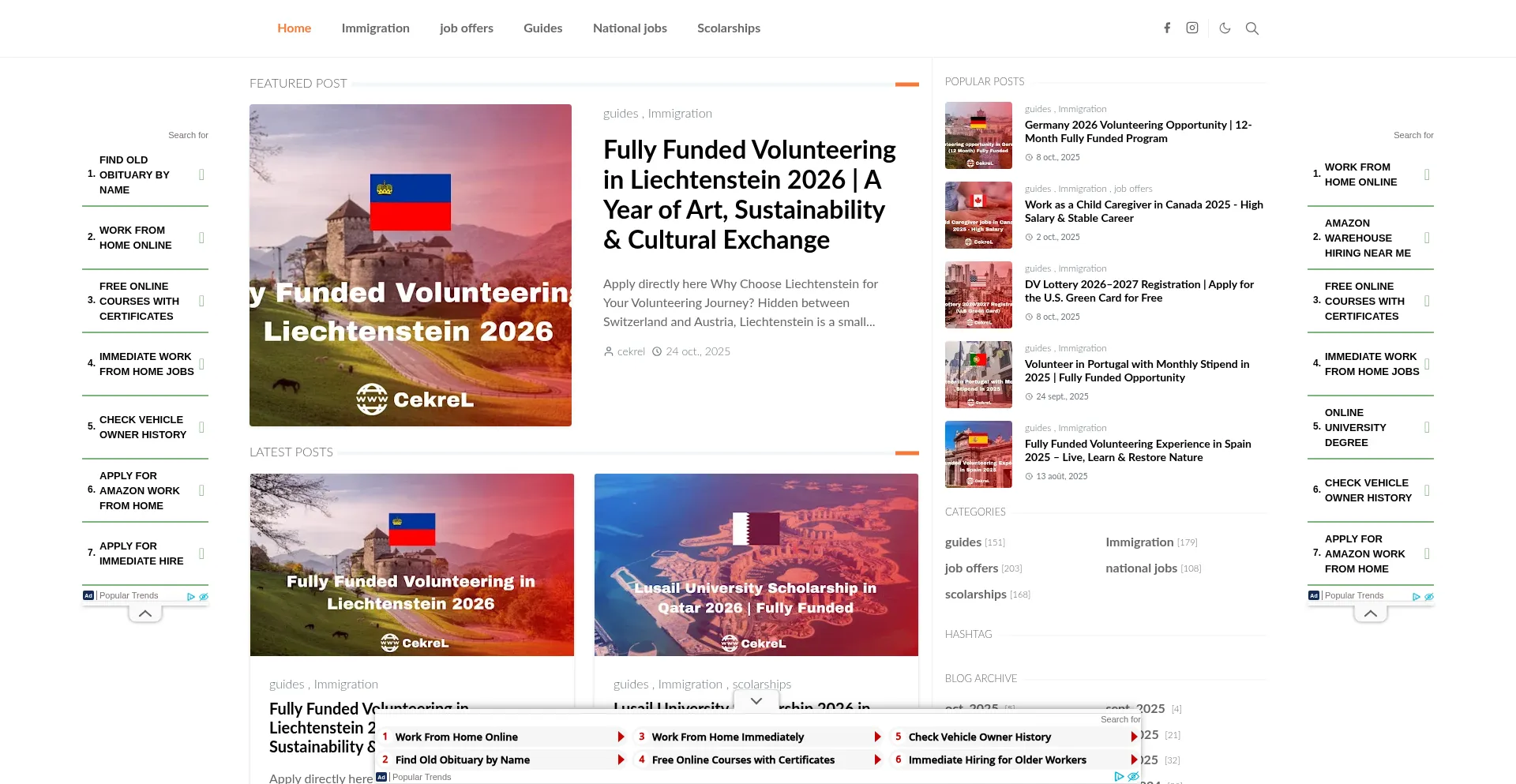Click the Spain flag popular post thumbnail
Image resolution: width=1516 pixels, height=784 pixels.
(x=978, y=454)
